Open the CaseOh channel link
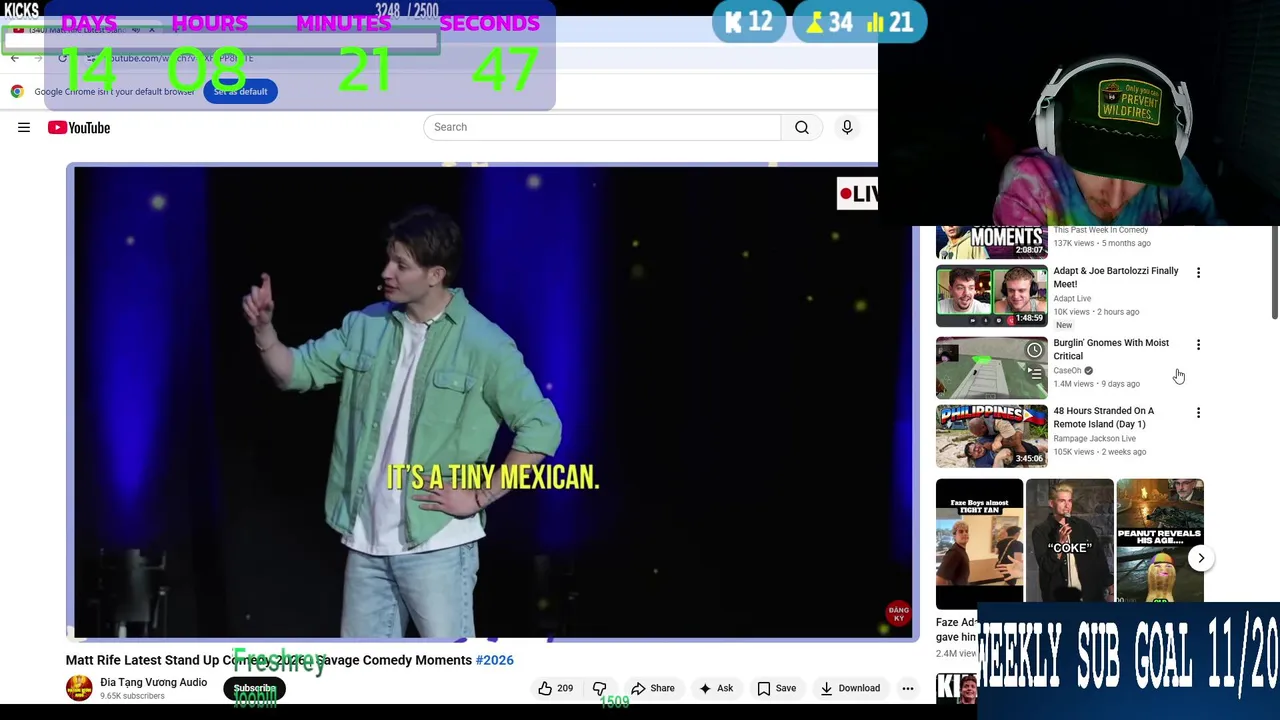 (1067, 370)
